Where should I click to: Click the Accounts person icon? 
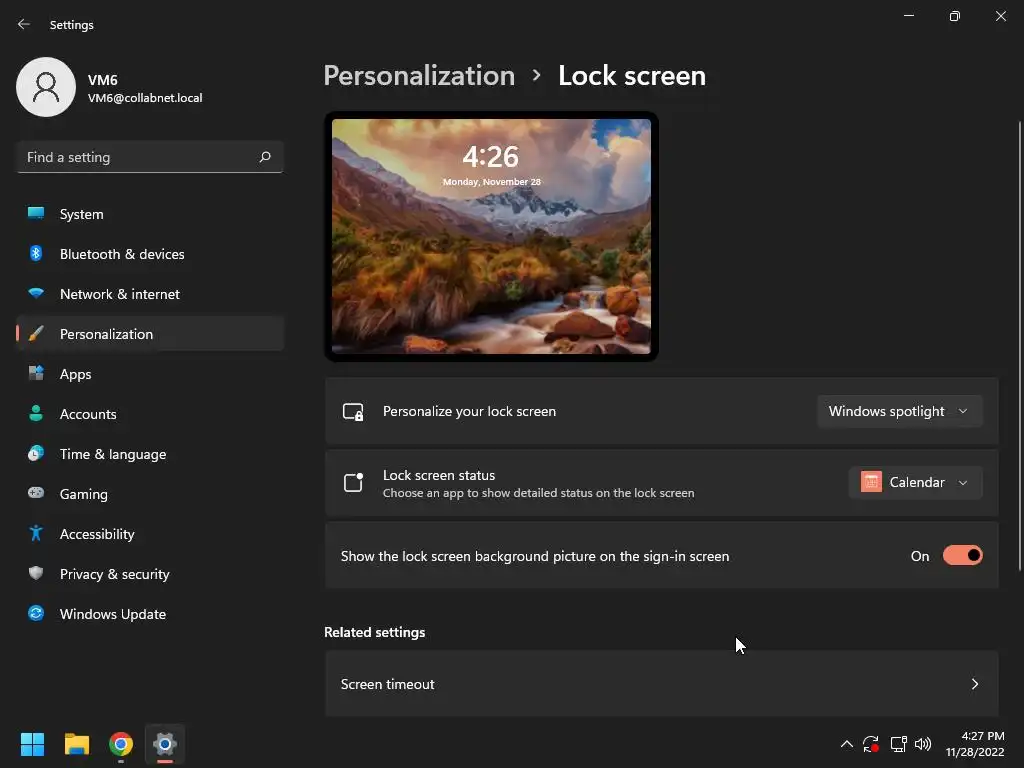[36, 413]
